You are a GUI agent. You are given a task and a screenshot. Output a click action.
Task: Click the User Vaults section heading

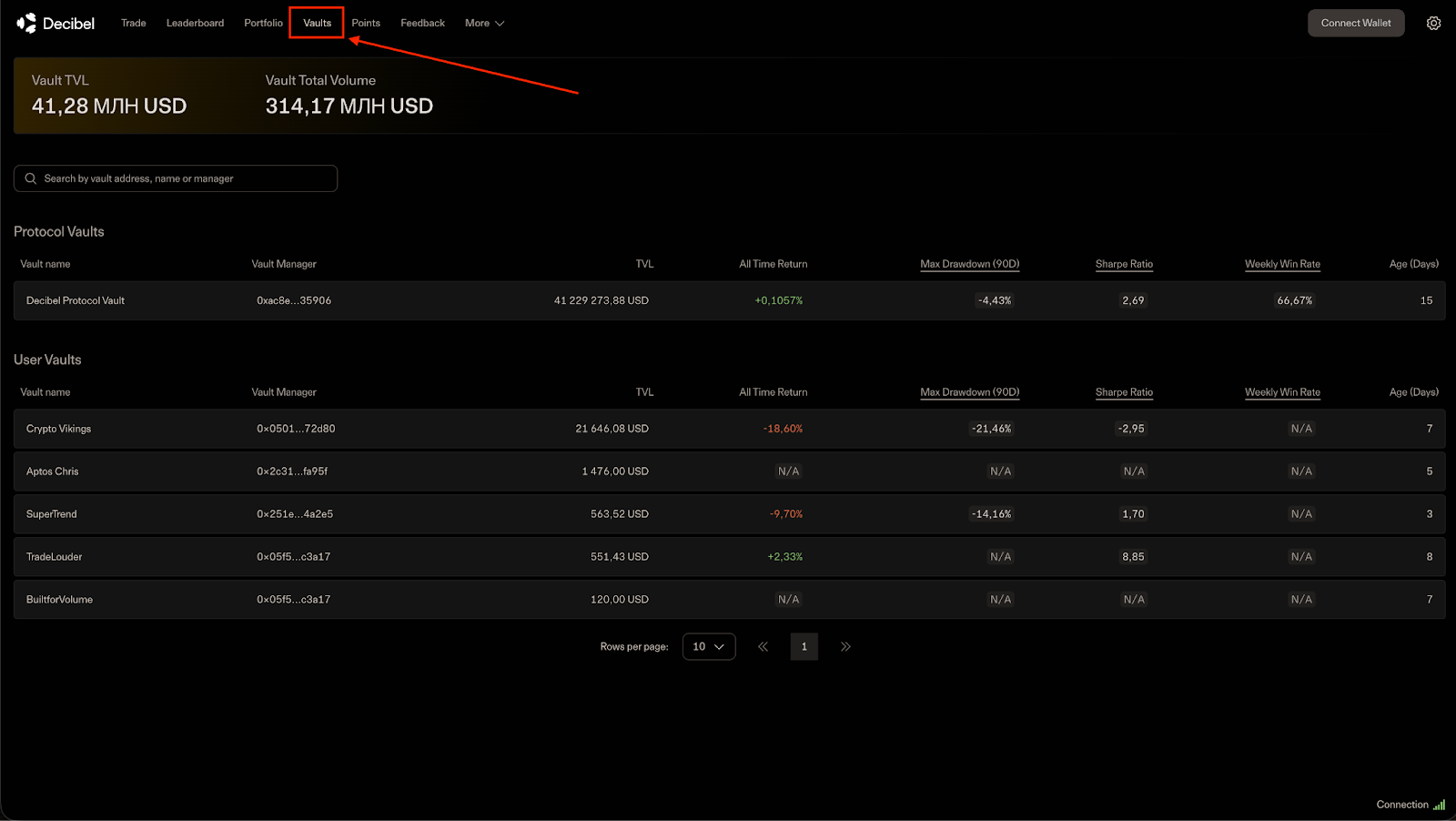[x=47, y=360]
